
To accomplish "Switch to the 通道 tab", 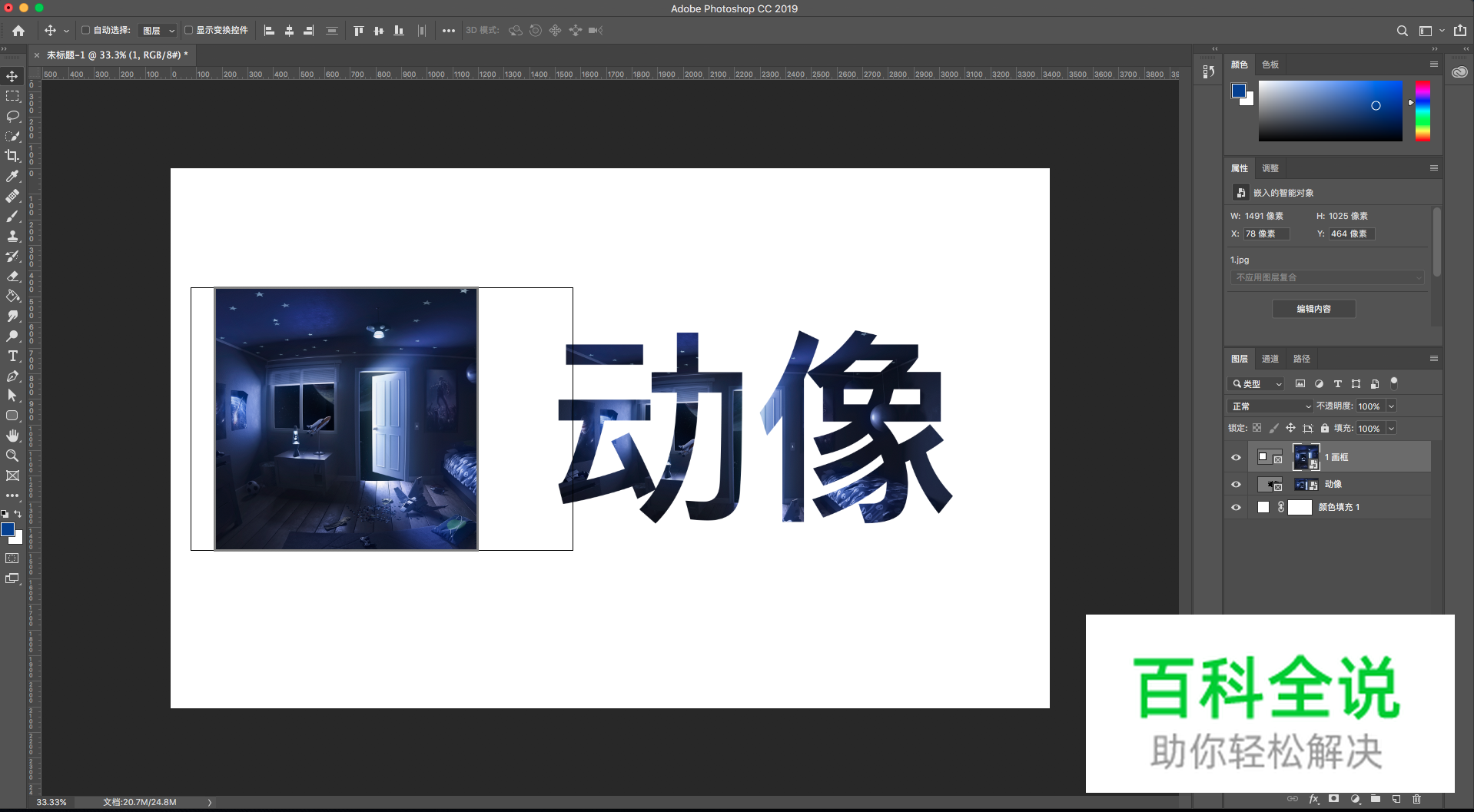I will click(x=1270, y=359).
